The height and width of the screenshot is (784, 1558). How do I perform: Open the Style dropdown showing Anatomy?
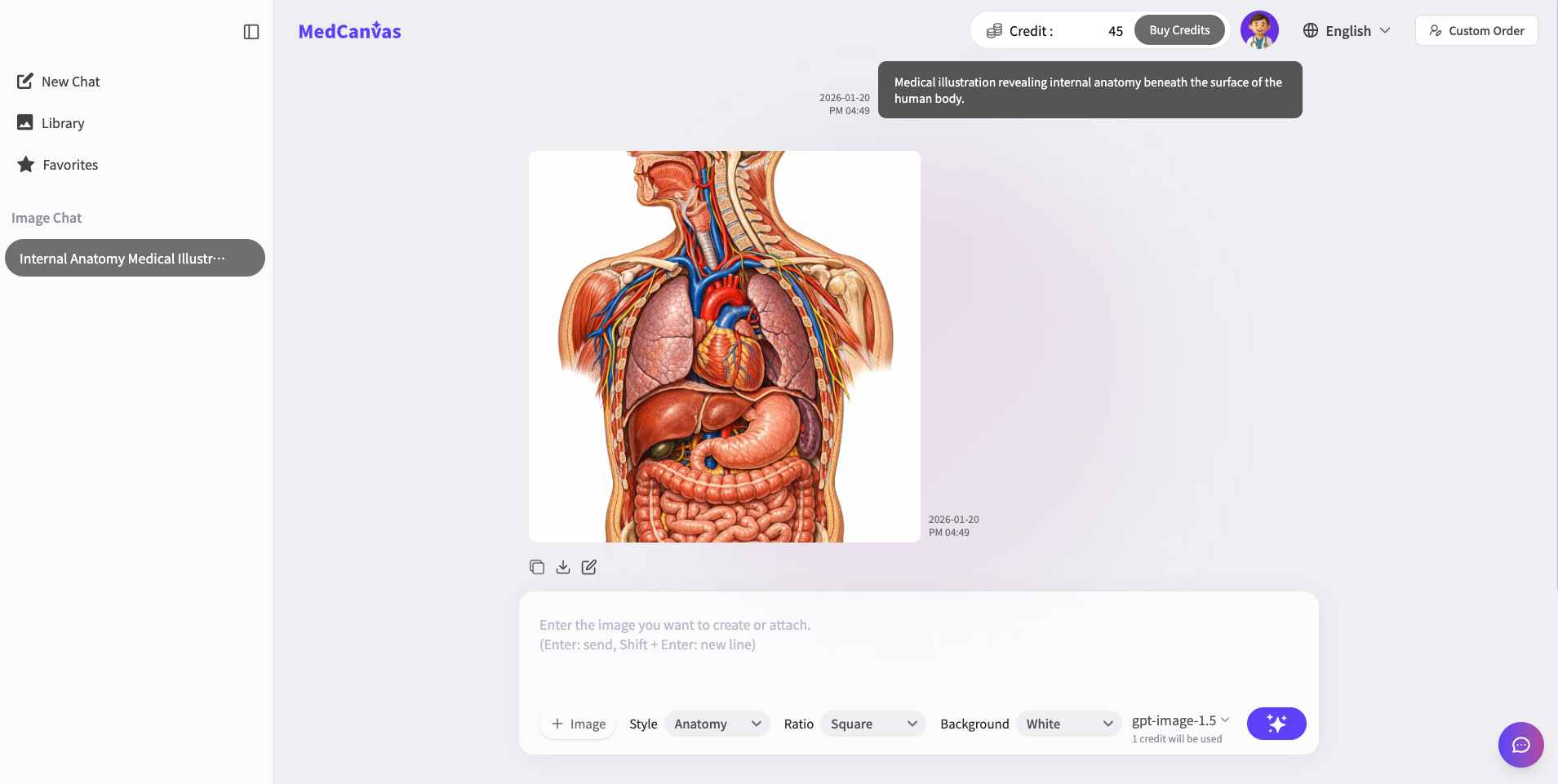715,724
